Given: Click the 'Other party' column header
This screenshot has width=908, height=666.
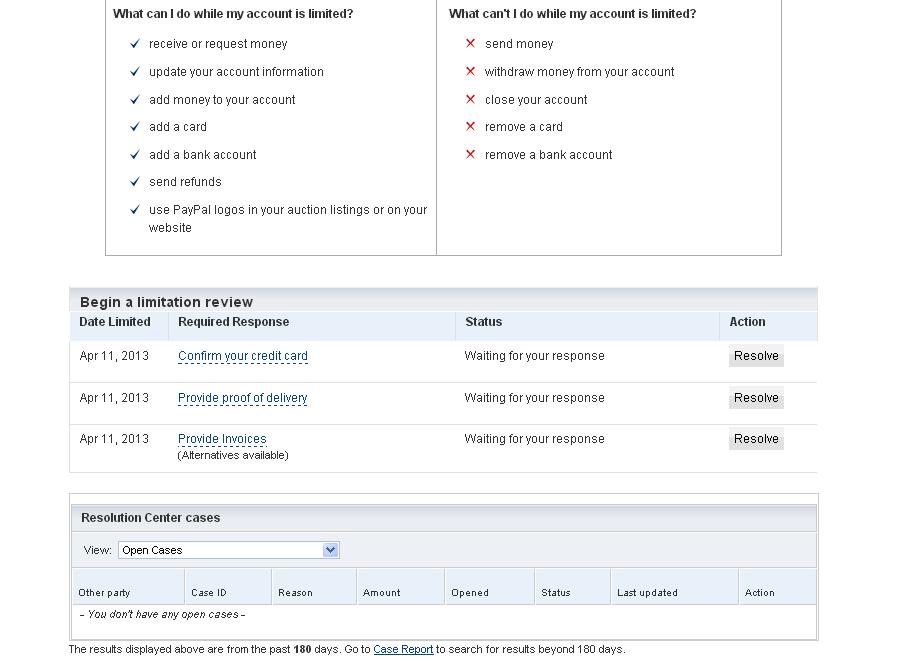Looking at the screenshot, I should (104, 593).
